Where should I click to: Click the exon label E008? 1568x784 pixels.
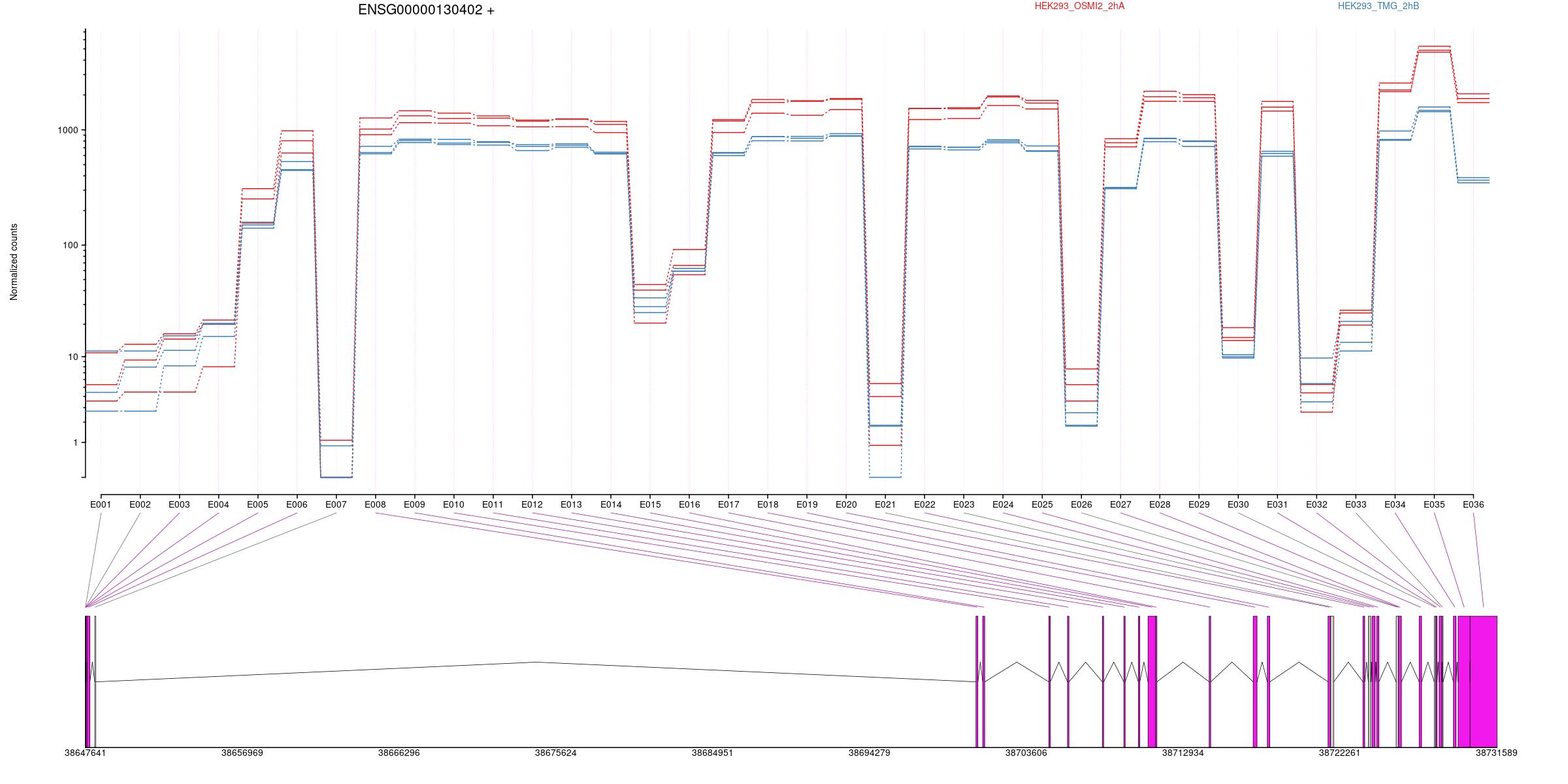click(375, 504)
